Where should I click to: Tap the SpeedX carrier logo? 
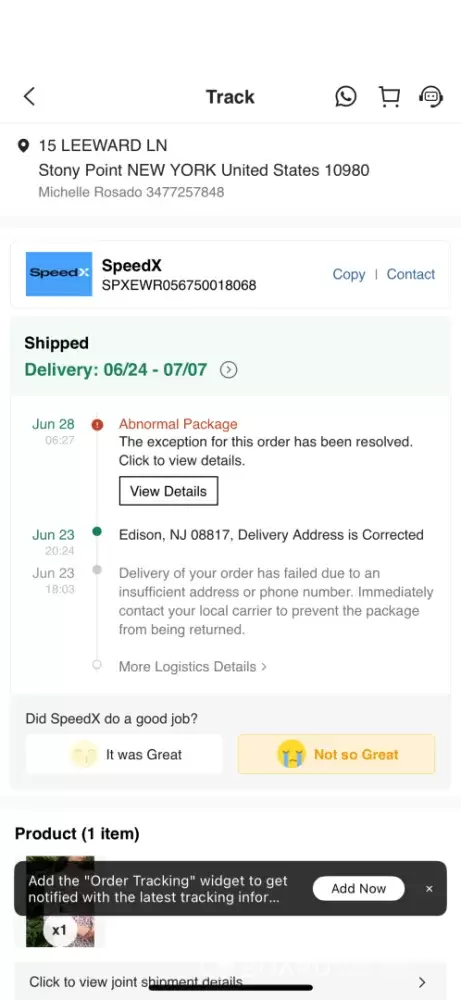point(59,274)
